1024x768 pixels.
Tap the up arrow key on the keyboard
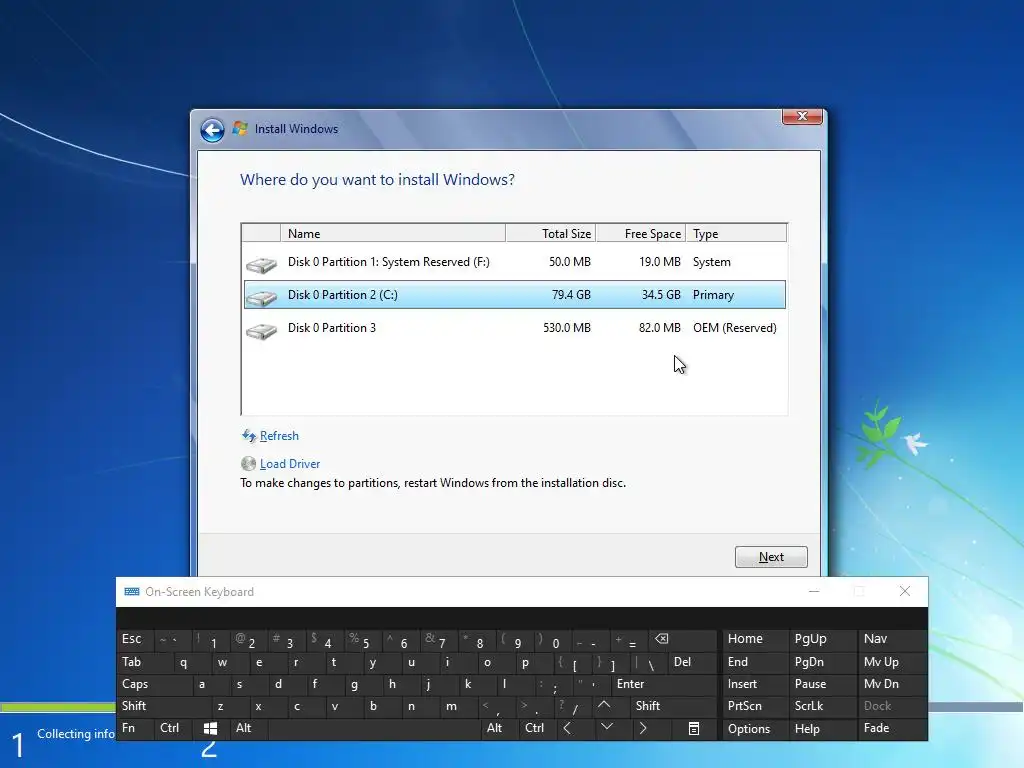pos(604,706)
